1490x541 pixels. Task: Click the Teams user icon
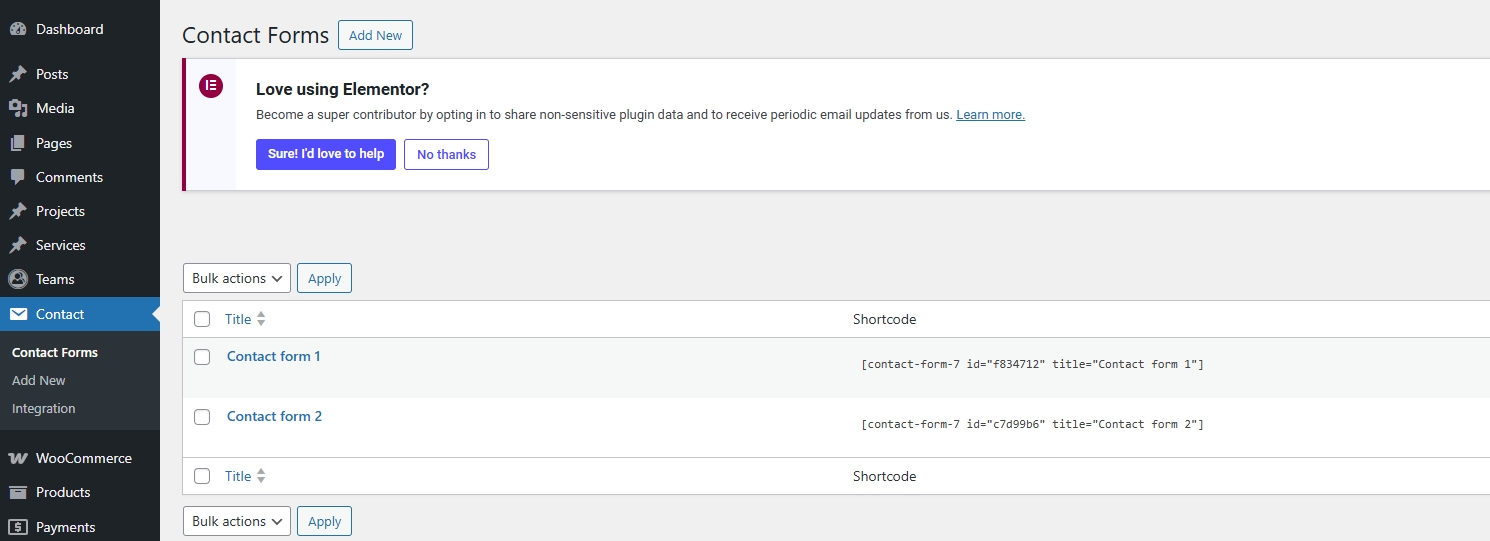17,279
